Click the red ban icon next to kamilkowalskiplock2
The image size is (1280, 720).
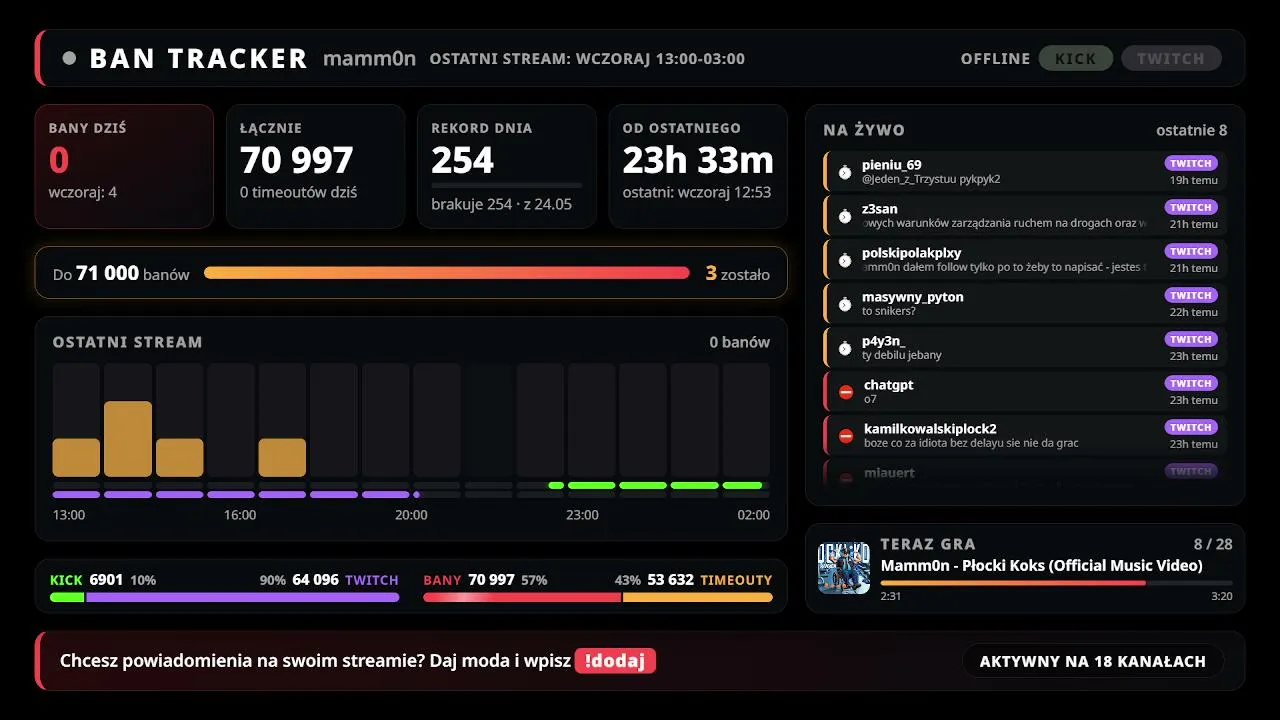846,436
